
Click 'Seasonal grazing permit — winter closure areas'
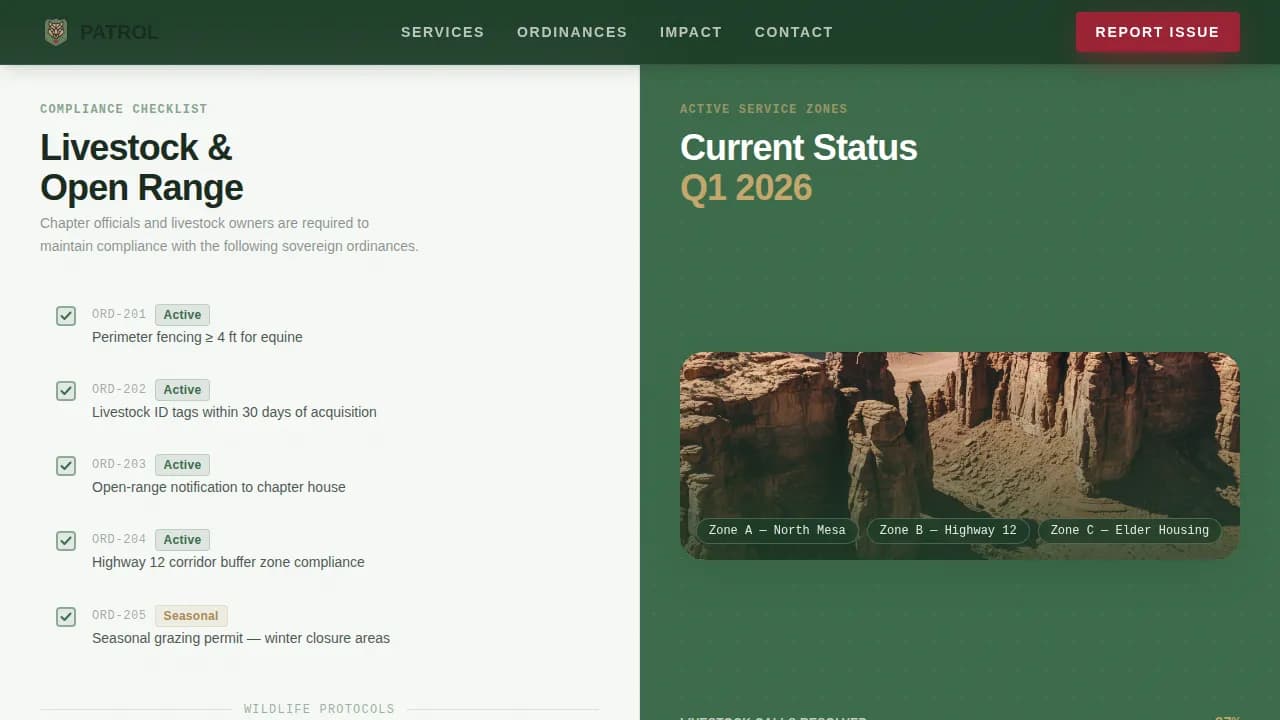[x=241, y=638]
